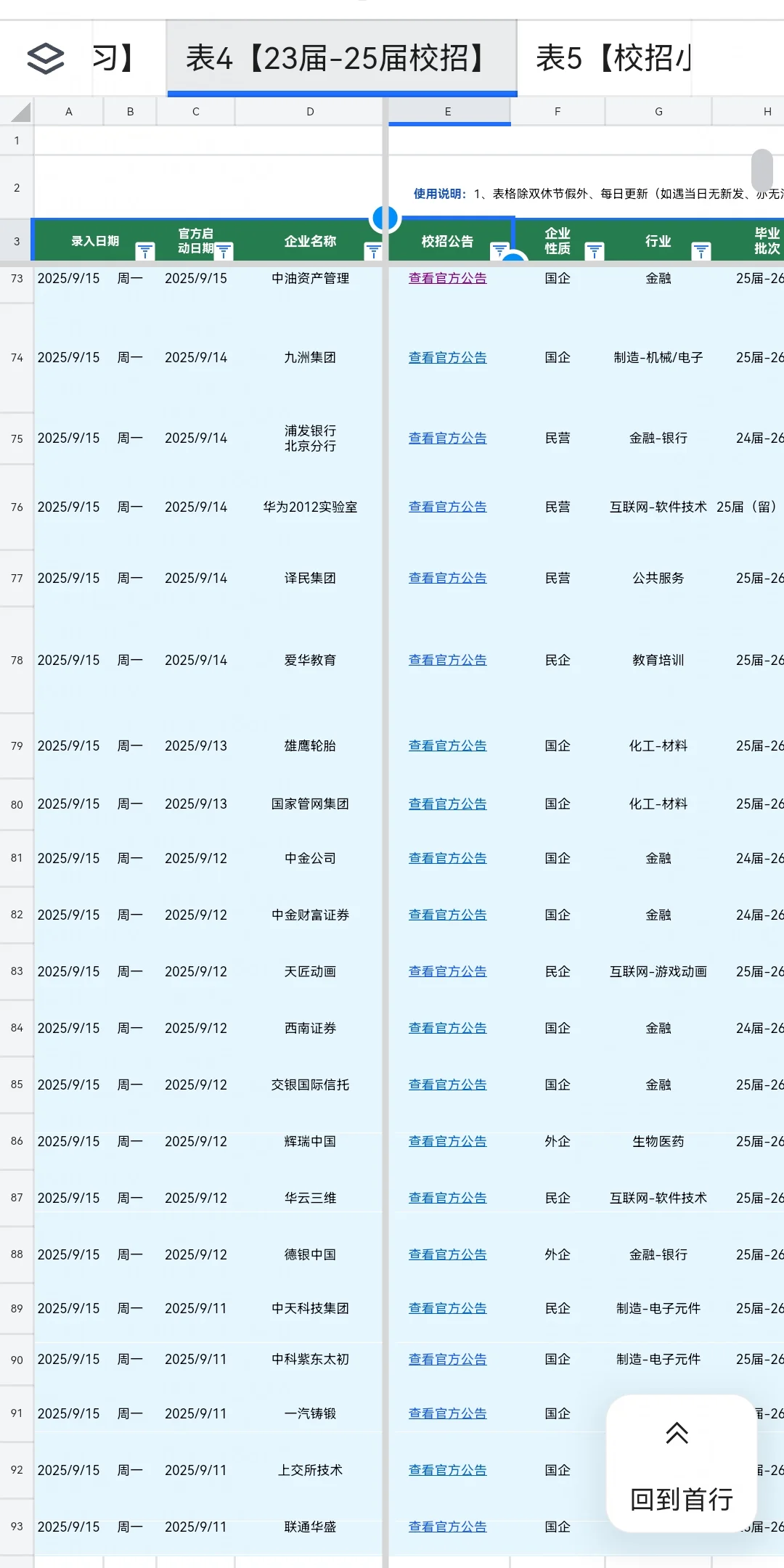Image resolution: width=784 pixels, height=1568 pixels.
Task: Click the 回到首行 button
Action: click(682, 1463)
